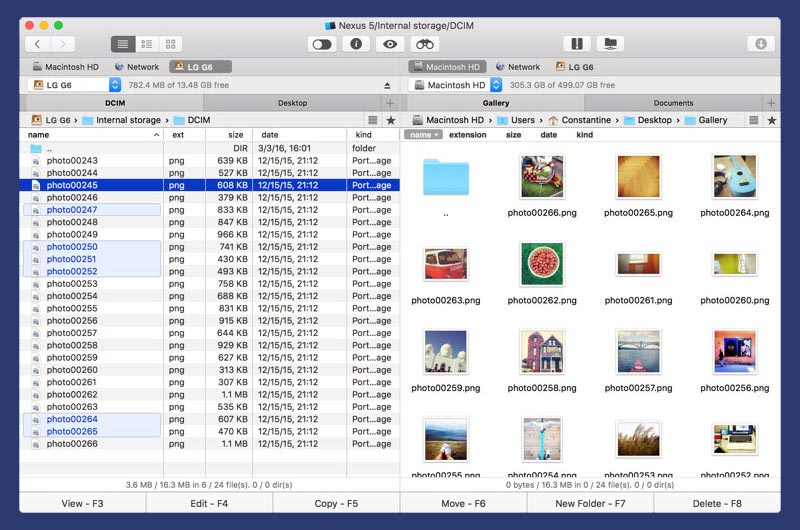
Task: Switch to the Desktop tab
Action: pyautogui.click(x=292, y=103)
